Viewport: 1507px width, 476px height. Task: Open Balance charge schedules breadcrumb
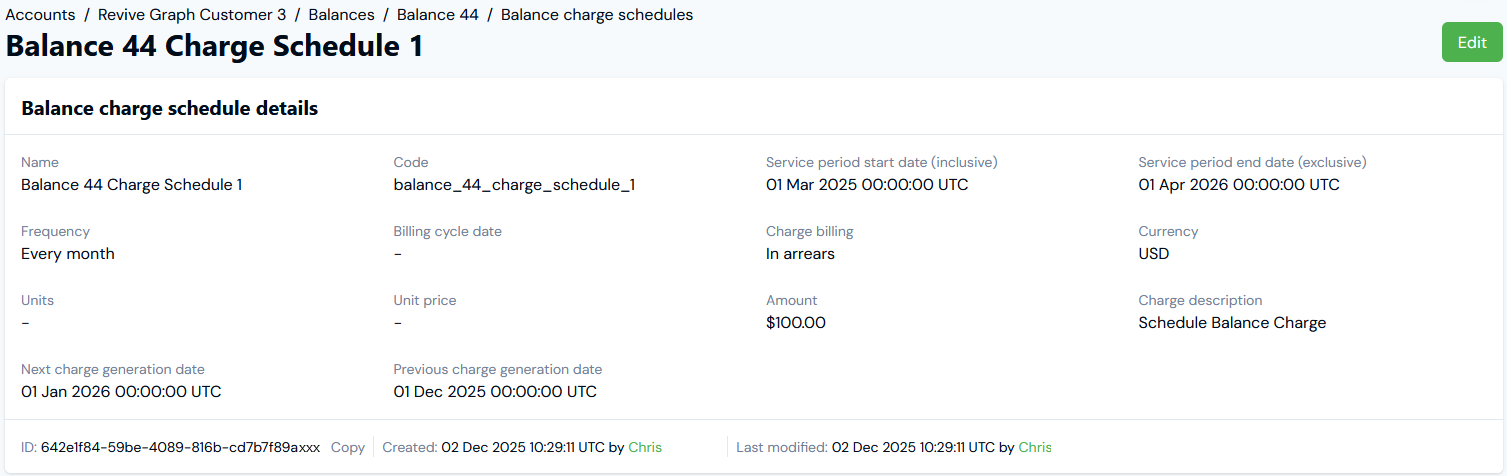(596, 15)
